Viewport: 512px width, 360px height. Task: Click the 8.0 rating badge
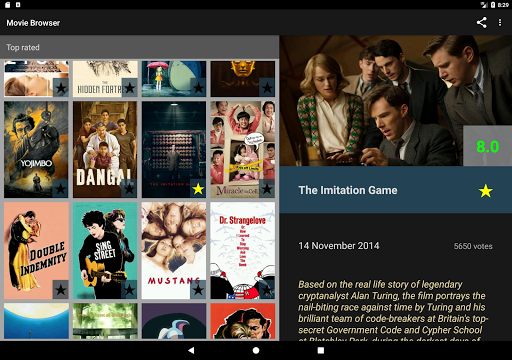click(x=487, y=146)
